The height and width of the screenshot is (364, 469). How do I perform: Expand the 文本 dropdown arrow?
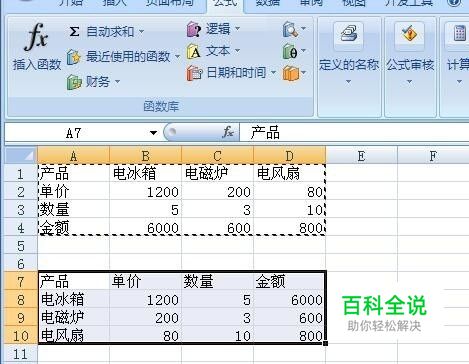237,51
